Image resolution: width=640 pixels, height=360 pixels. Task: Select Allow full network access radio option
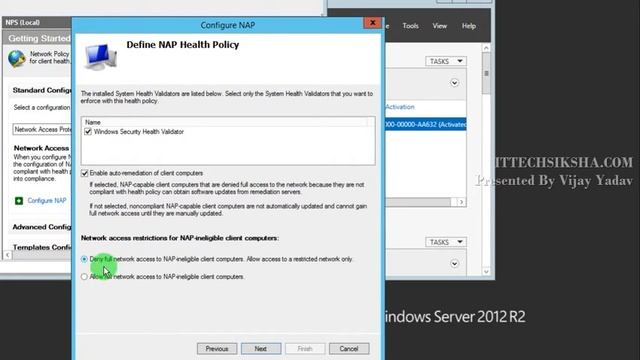coord(84,277)
